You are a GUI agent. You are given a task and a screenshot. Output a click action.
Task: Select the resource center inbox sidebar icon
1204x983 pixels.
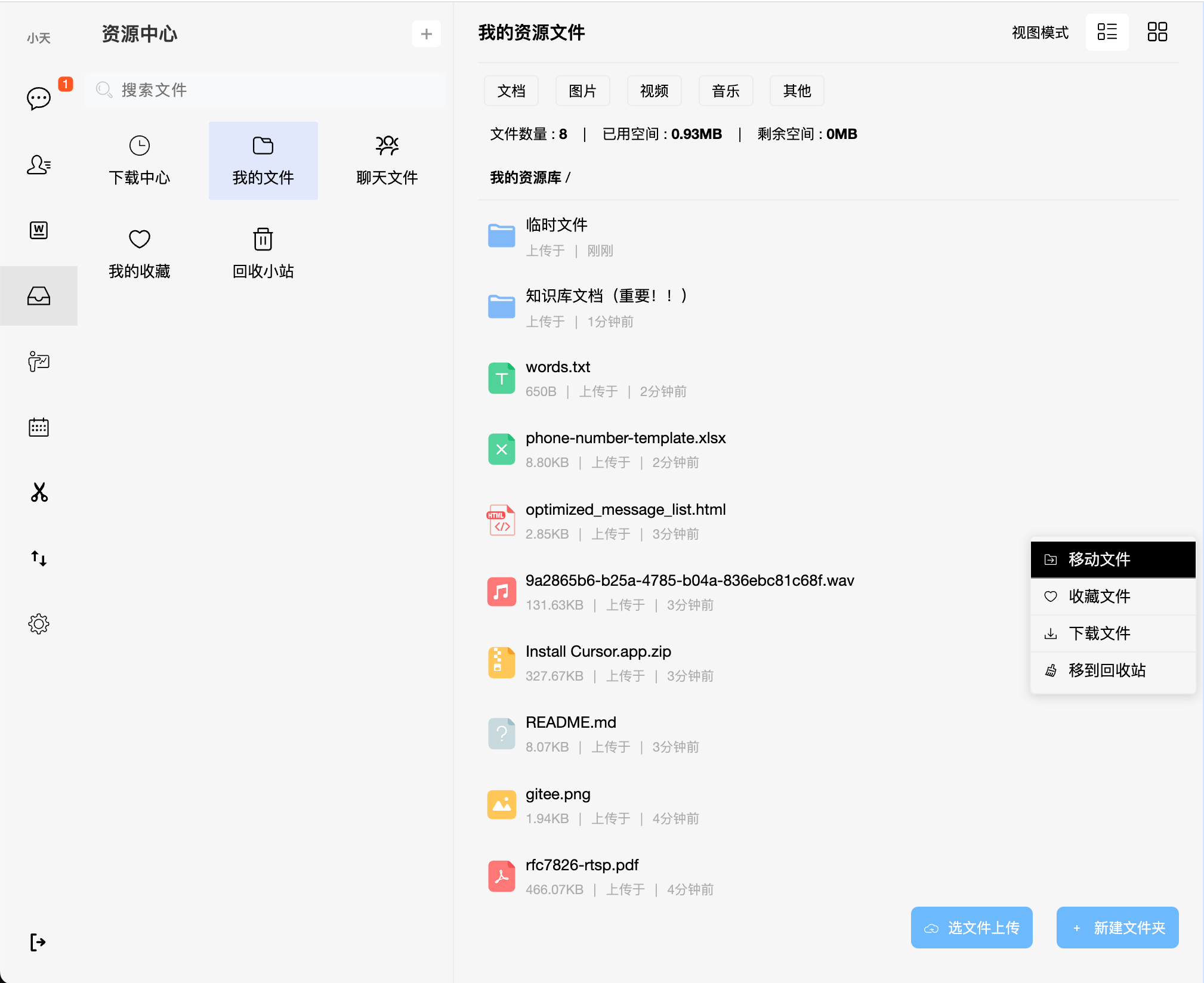pos(39,296)
